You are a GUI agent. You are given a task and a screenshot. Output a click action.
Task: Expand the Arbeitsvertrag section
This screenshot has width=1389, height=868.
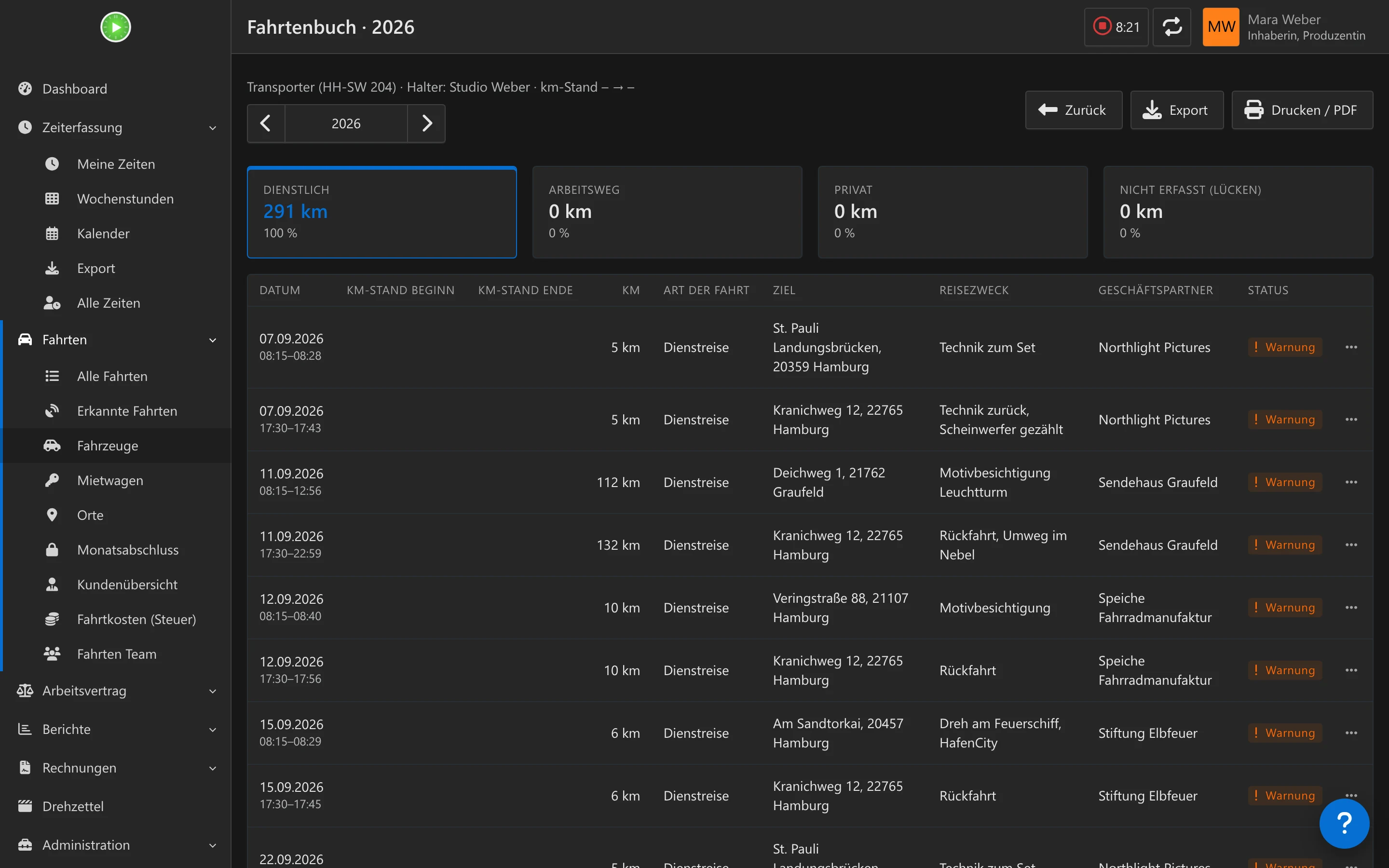(x=116, y=691)
